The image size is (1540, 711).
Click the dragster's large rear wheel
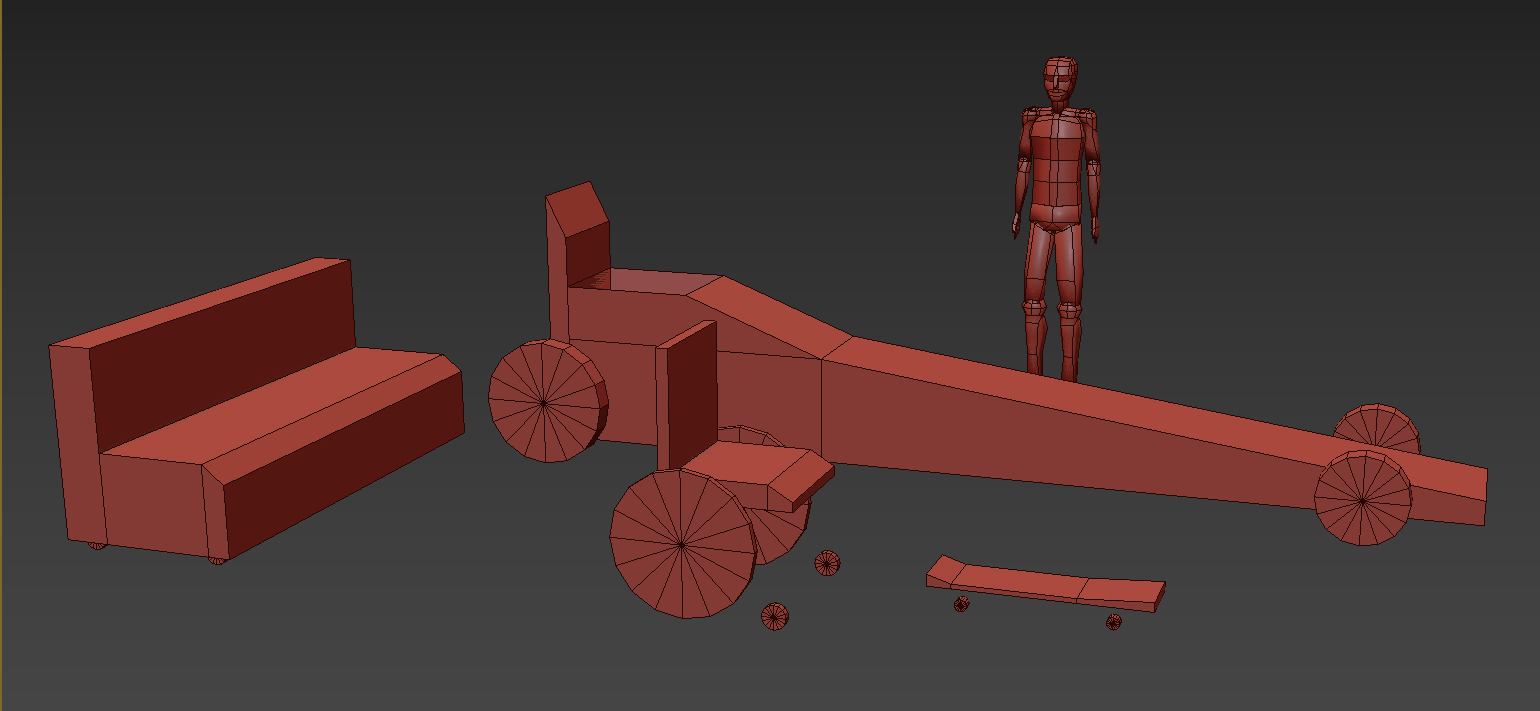pyautogui.click(x=545, y=402)
